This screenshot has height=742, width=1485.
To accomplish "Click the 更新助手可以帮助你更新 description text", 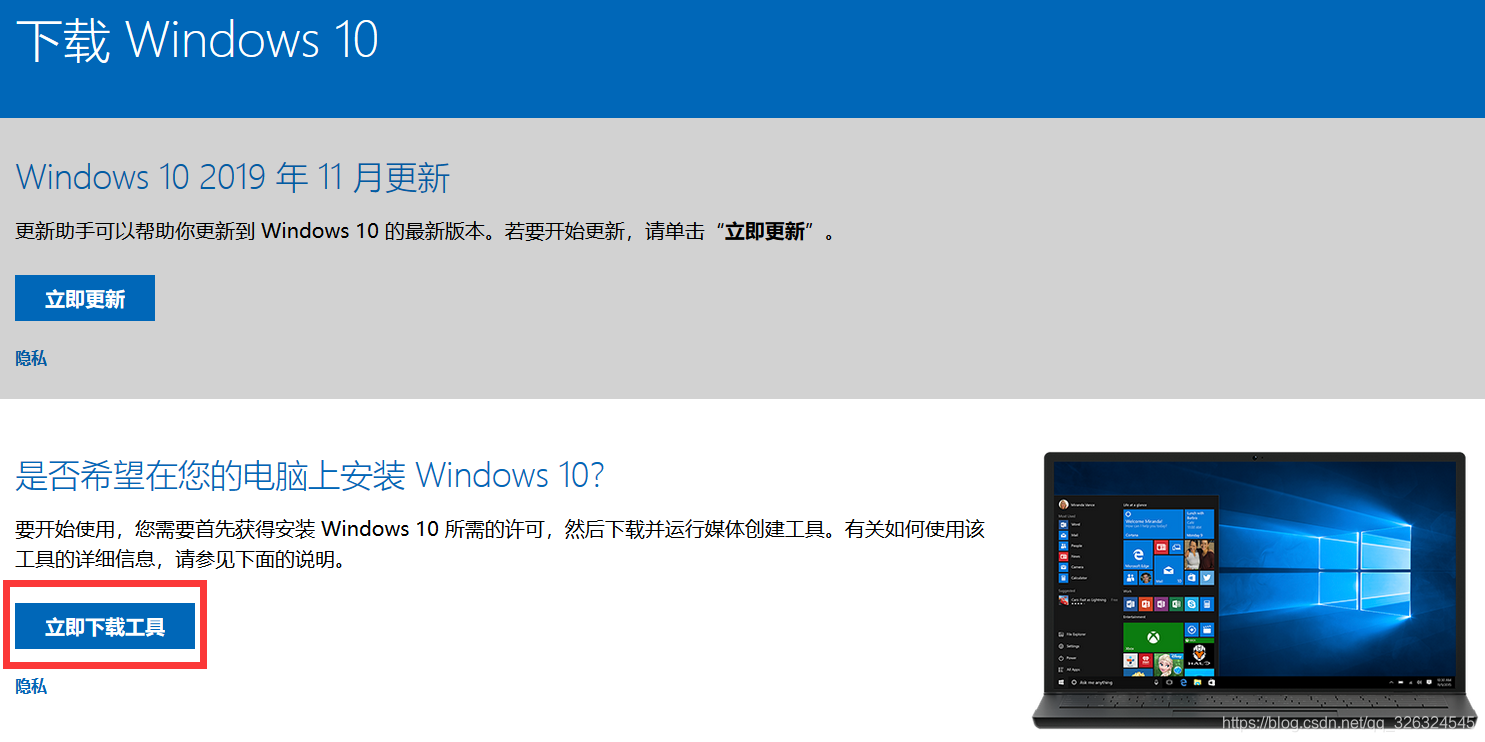I will (x=425, y=232).
